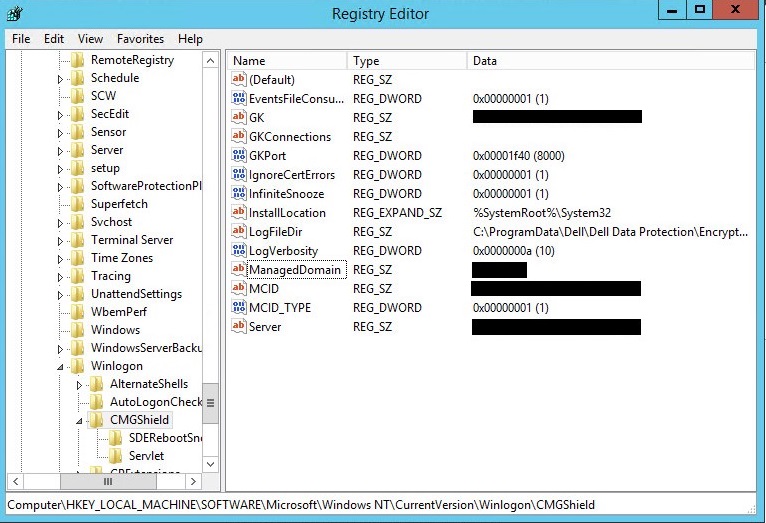The width and height of the screenshot is (766, 523).
Task: Collapse the Winlogon key
Action: (x=60, y=367)
